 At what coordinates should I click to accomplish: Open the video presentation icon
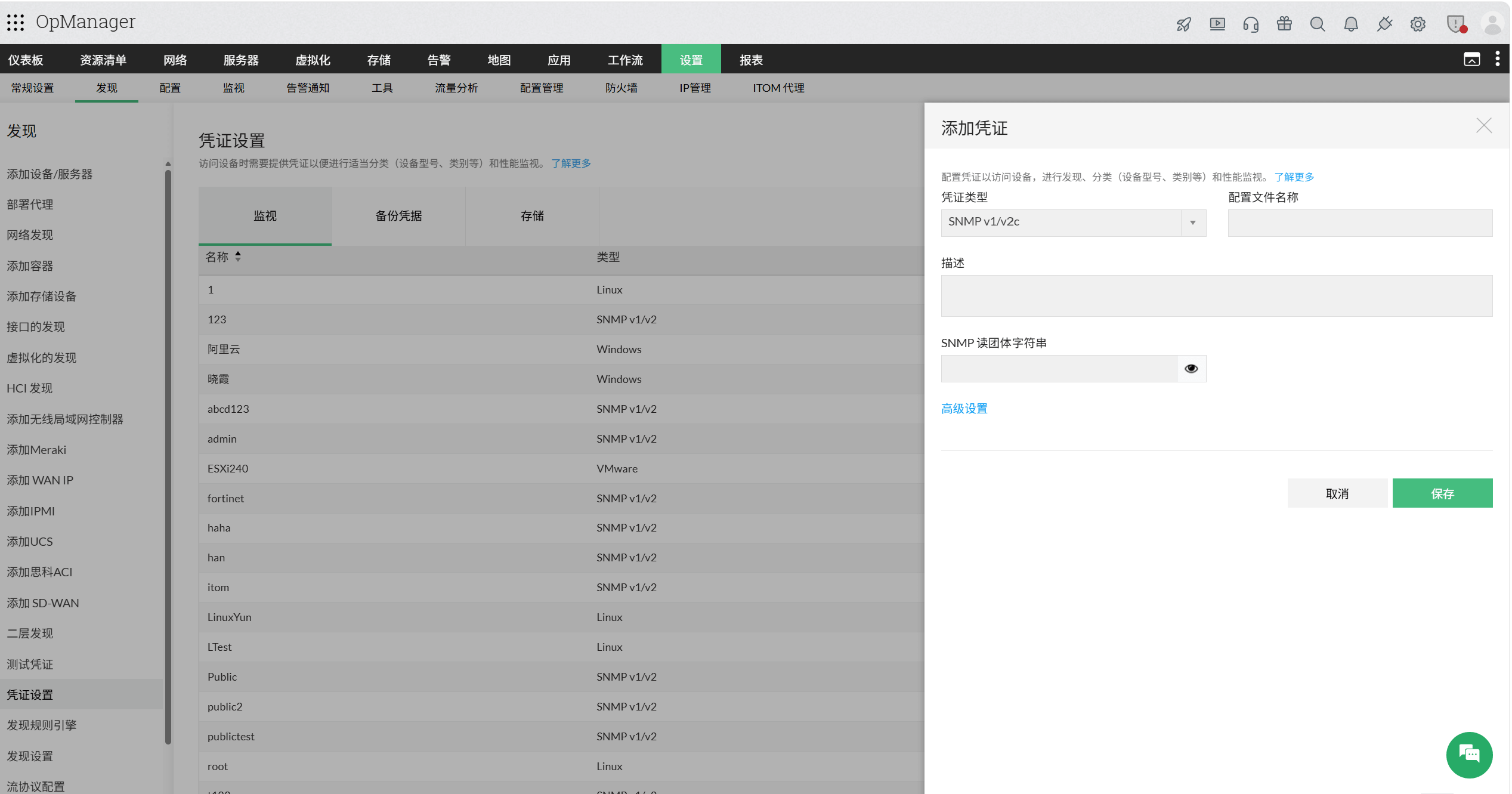click(1217, 24)
